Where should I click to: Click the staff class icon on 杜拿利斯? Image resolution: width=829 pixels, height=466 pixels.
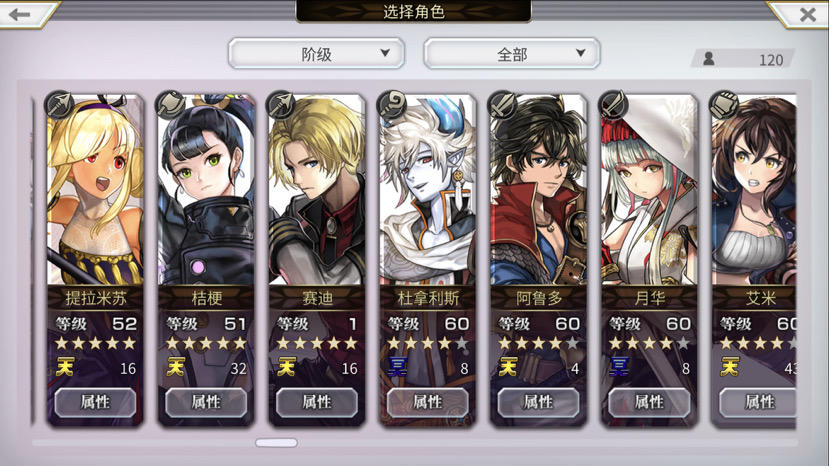pos(392,105)
